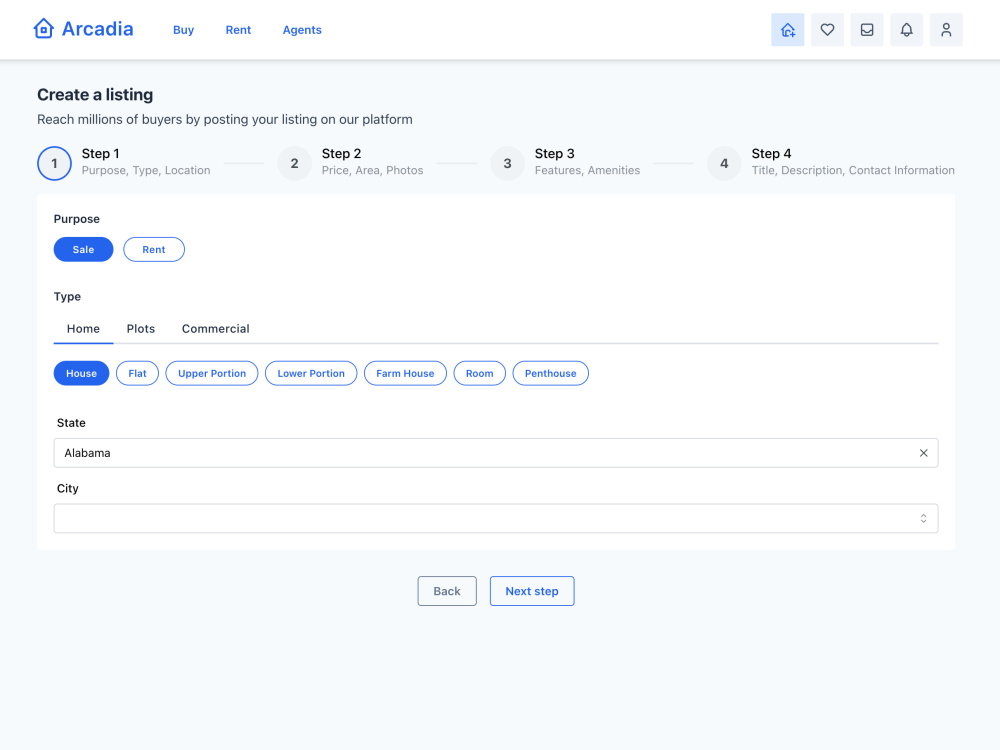Screen dimensions: 1000x750
Task: Click the Arcadia house logo icon
Action: (x=43, y=29)
